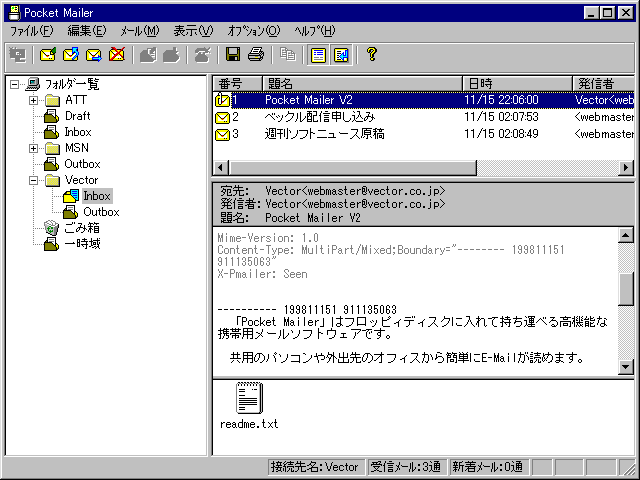Open the ごみ箱 trash folder

click(82, 228)
